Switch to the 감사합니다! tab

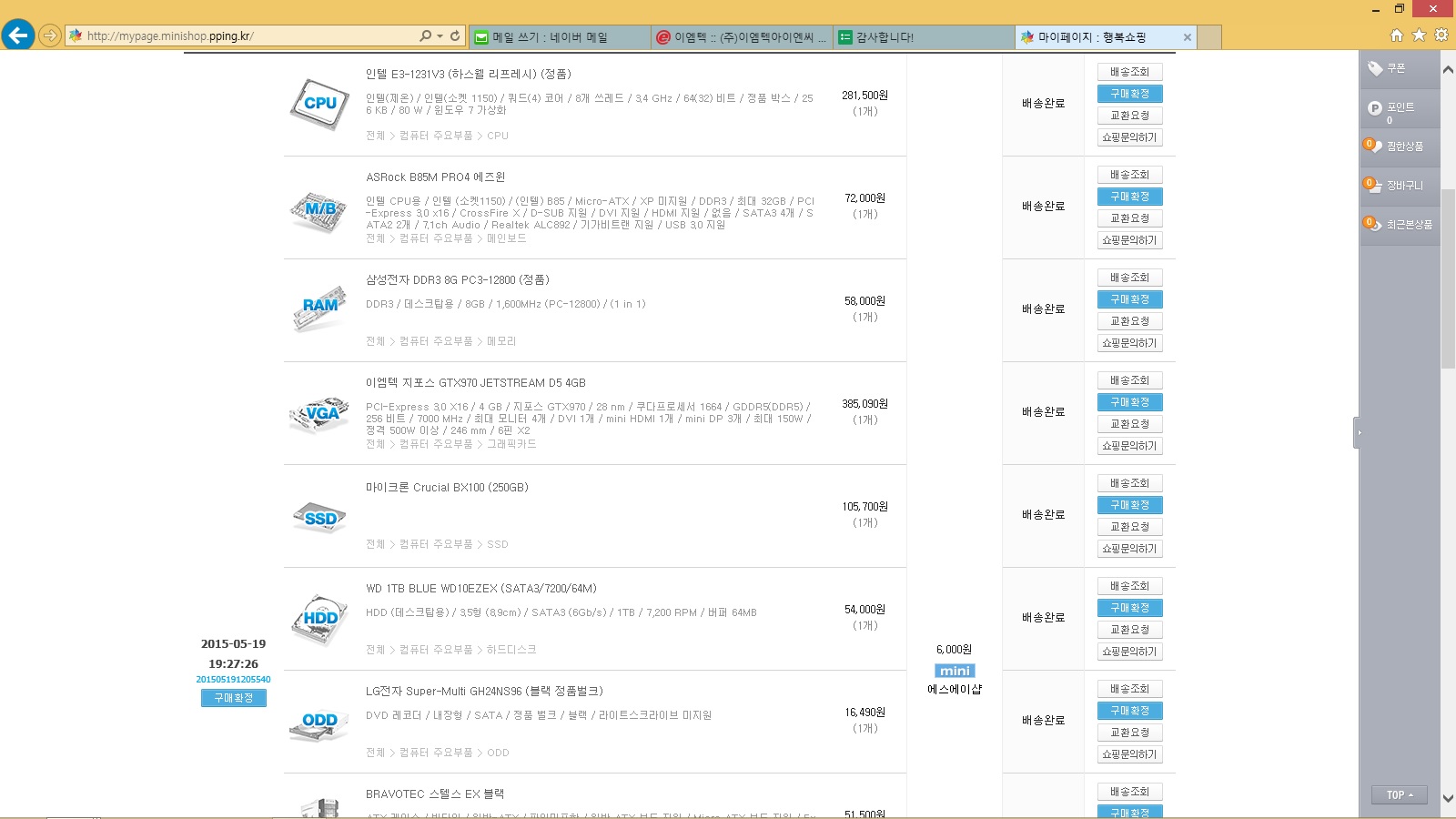[x=922, y=37]
